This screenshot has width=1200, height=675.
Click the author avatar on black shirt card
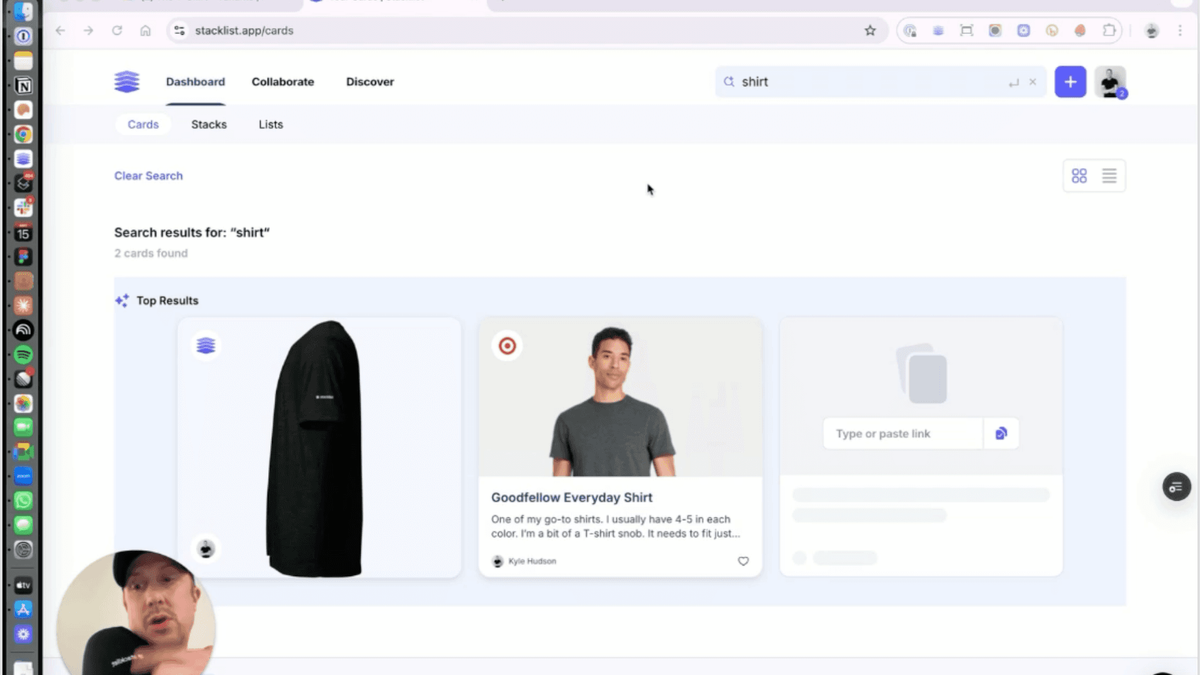[206, 549]
